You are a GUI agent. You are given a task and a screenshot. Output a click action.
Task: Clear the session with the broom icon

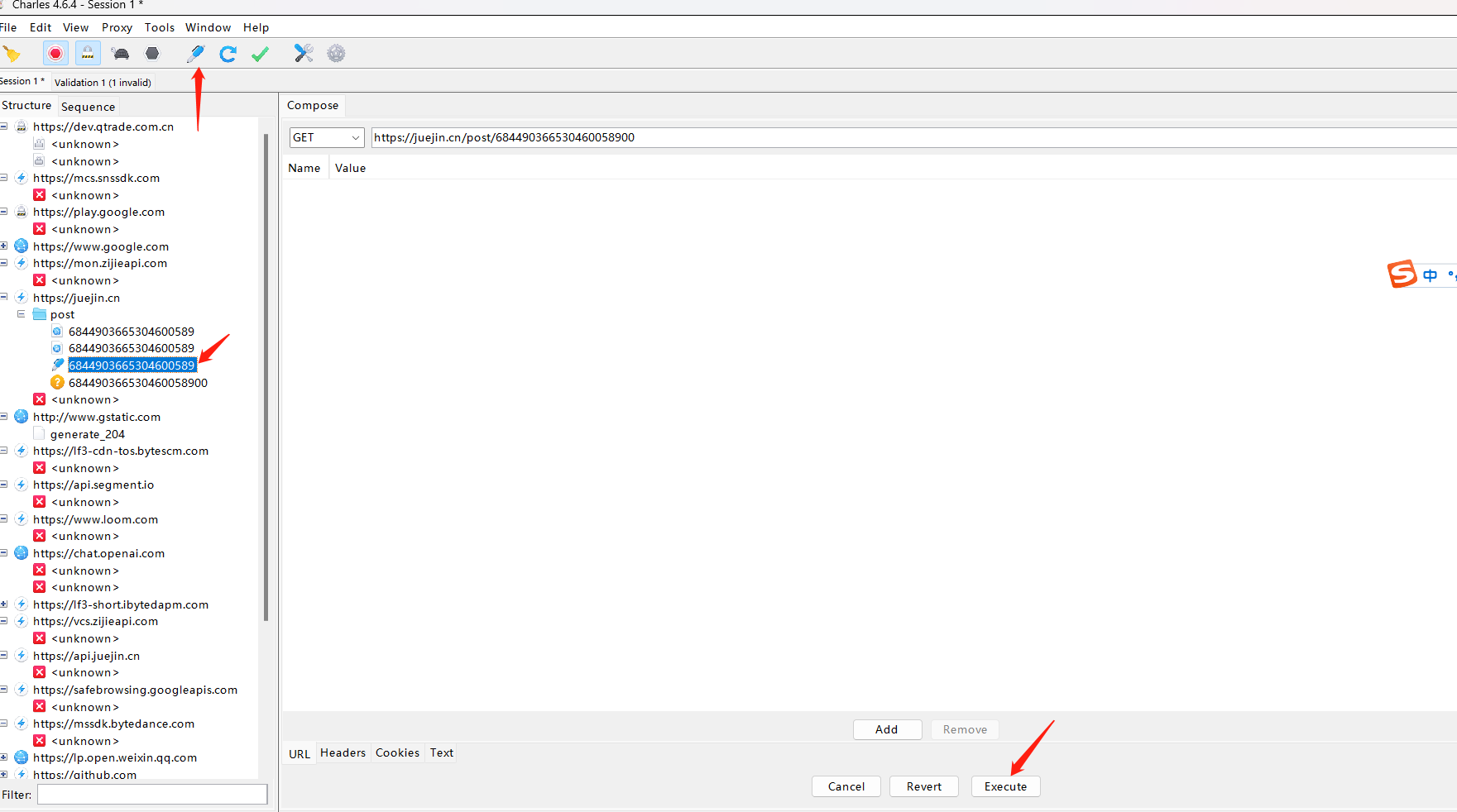point(12,54)
